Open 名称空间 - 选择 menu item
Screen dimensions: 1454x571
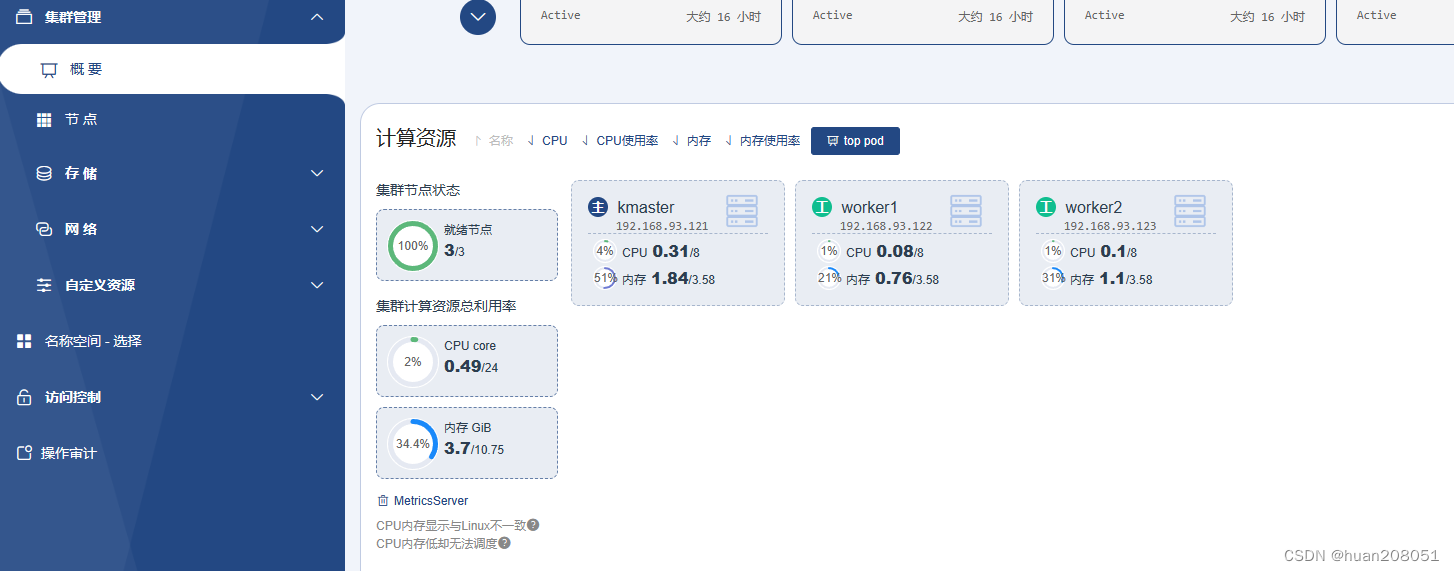93,341
